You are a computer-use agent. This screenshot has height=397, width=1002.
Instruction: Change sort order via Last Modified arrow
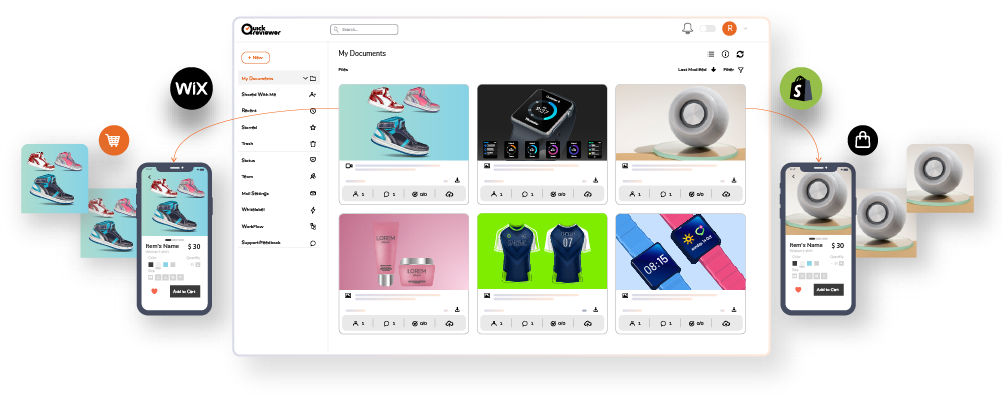coord(714,70)
